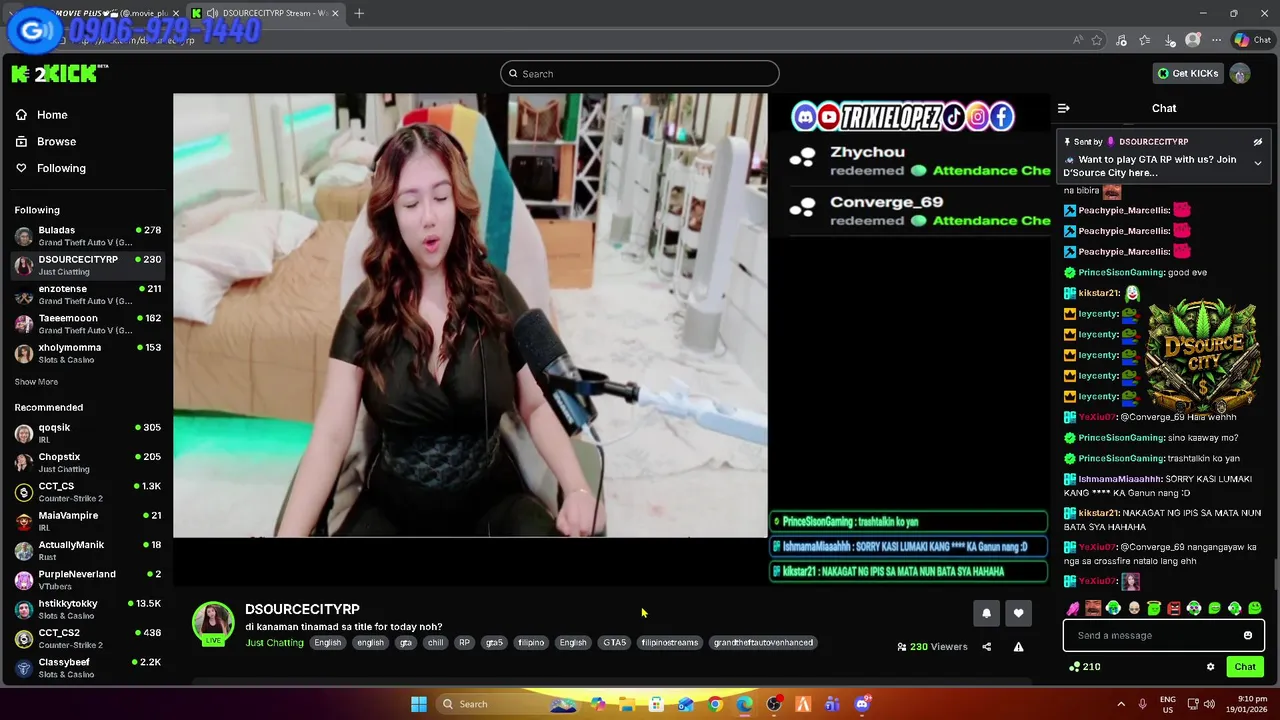The width and height of the screenshot is (1280, 720).
Task: Open the Browse page in sidebar
Action: (46, 142)
